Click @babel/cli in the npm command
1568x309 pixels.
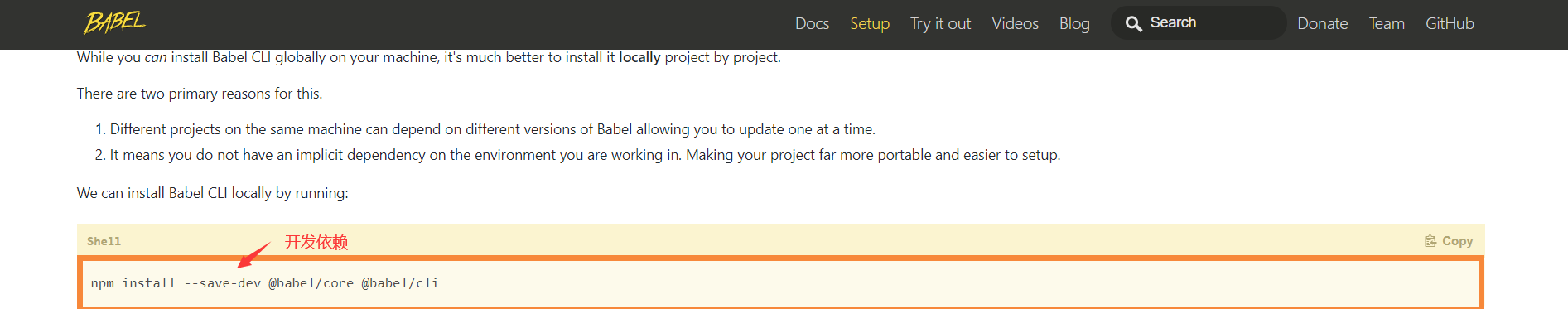click(x=400, y=283)
